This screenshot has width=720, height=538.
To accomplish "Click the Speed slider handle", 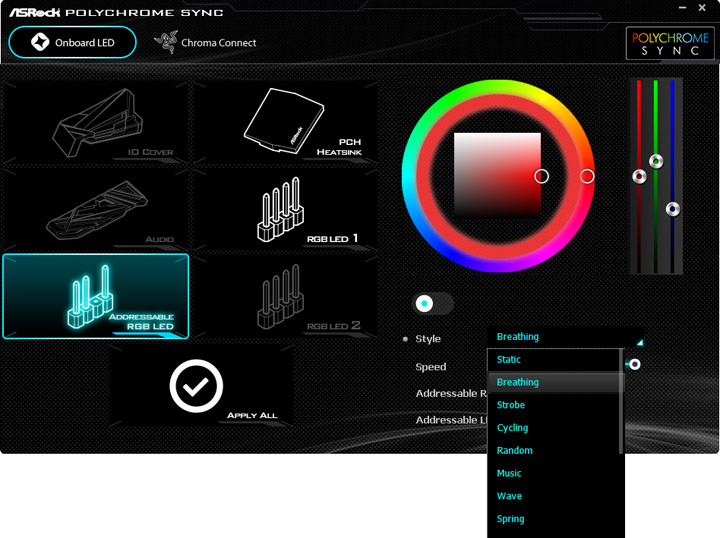I will click(635, 364).
